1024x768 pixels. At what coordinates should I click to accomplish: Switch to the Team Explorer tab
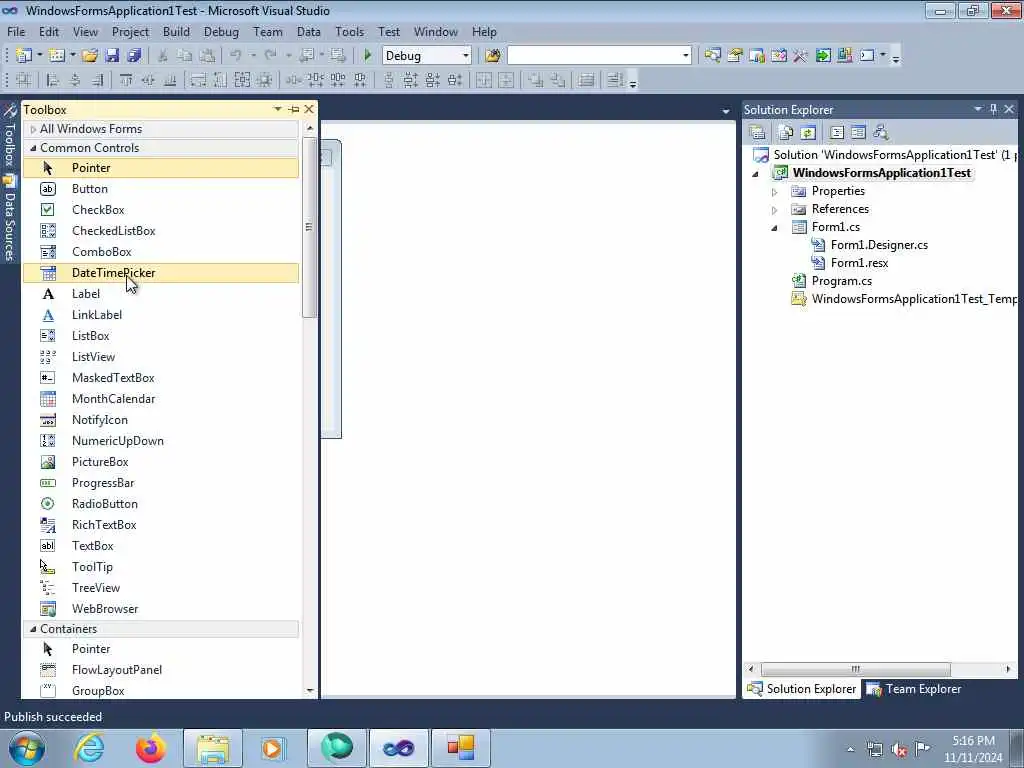tap(914, 689)
